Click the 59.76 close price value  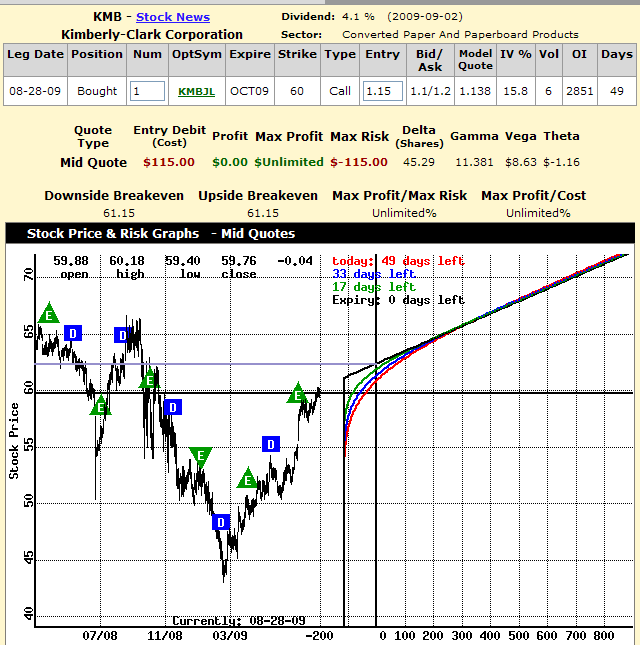(x=239, y=261)
